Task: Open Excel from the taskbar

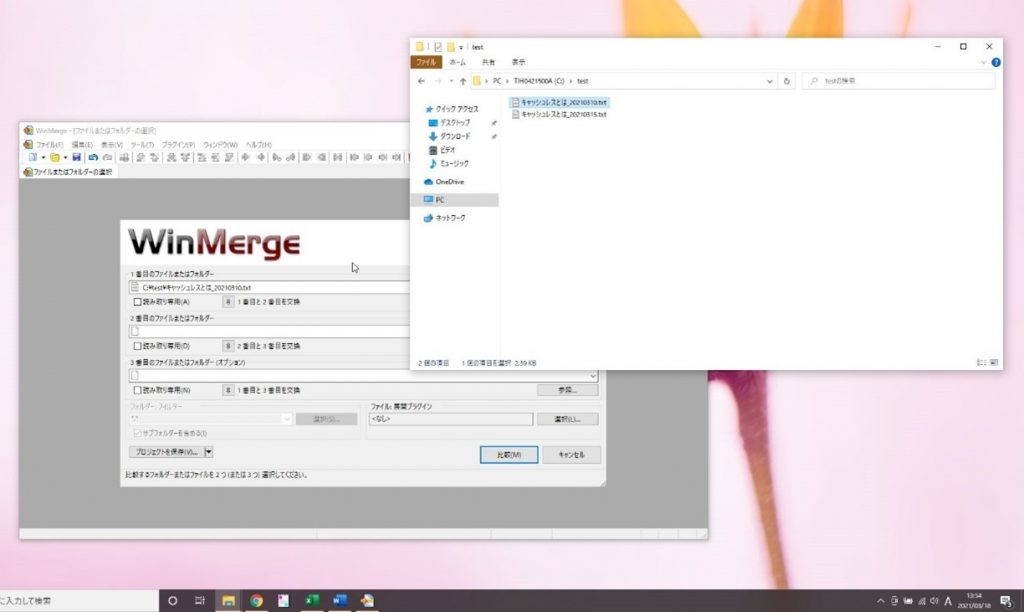Action: click(x=312, y=600)
